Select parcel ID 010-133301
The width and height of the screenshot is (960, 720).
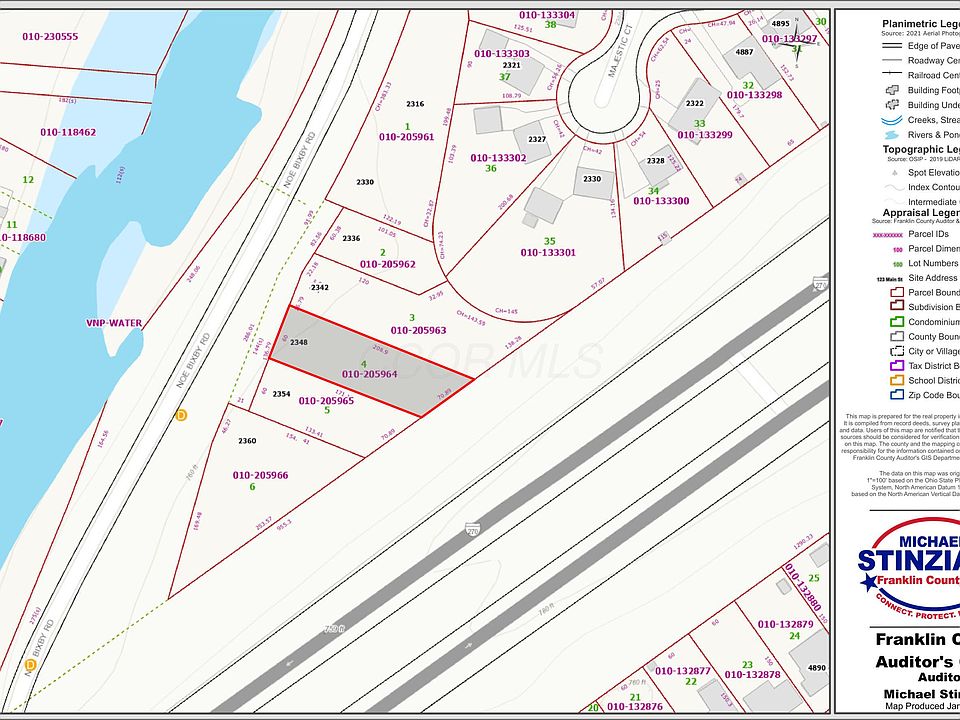click(548, 253)
